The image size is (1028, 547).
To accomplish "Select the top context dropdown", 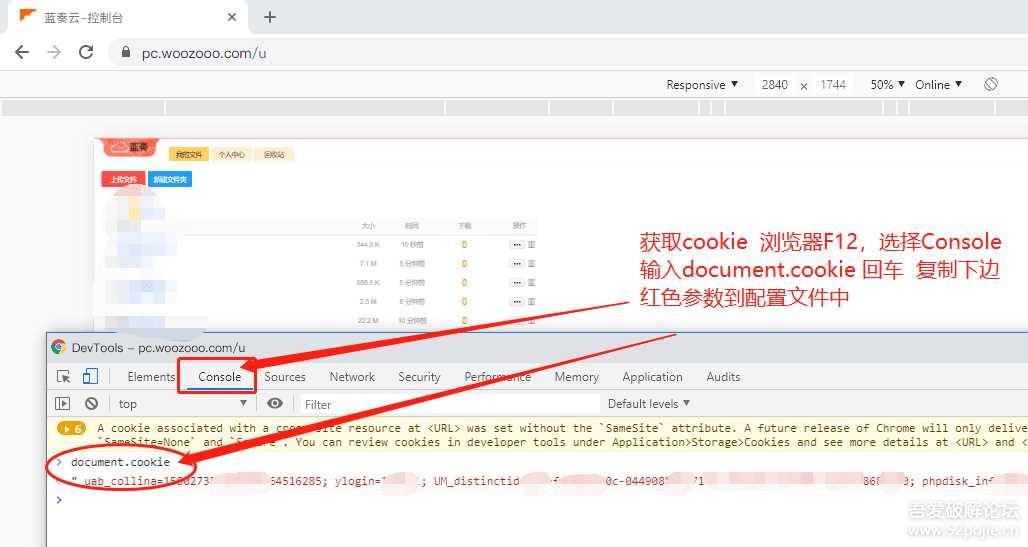I will tap(182, 404).
